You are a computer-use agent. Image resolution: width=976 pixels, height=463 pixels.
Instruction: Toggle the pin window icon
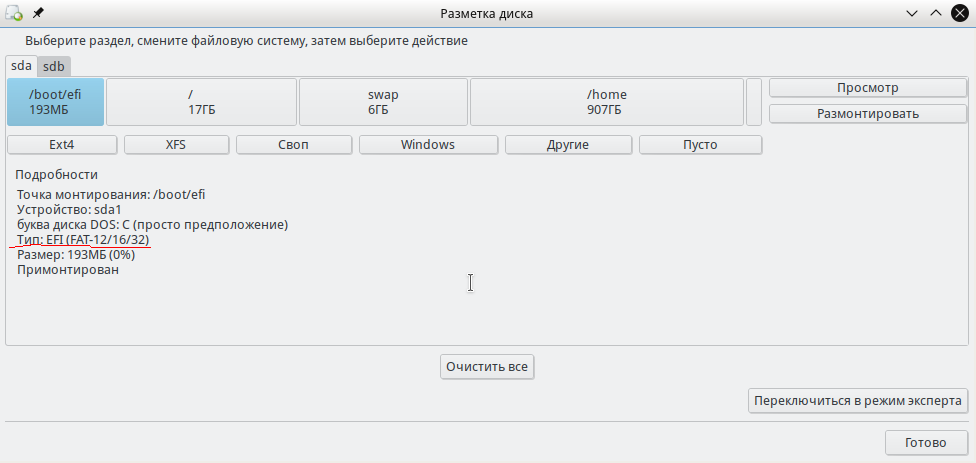(x=38, y=13)
